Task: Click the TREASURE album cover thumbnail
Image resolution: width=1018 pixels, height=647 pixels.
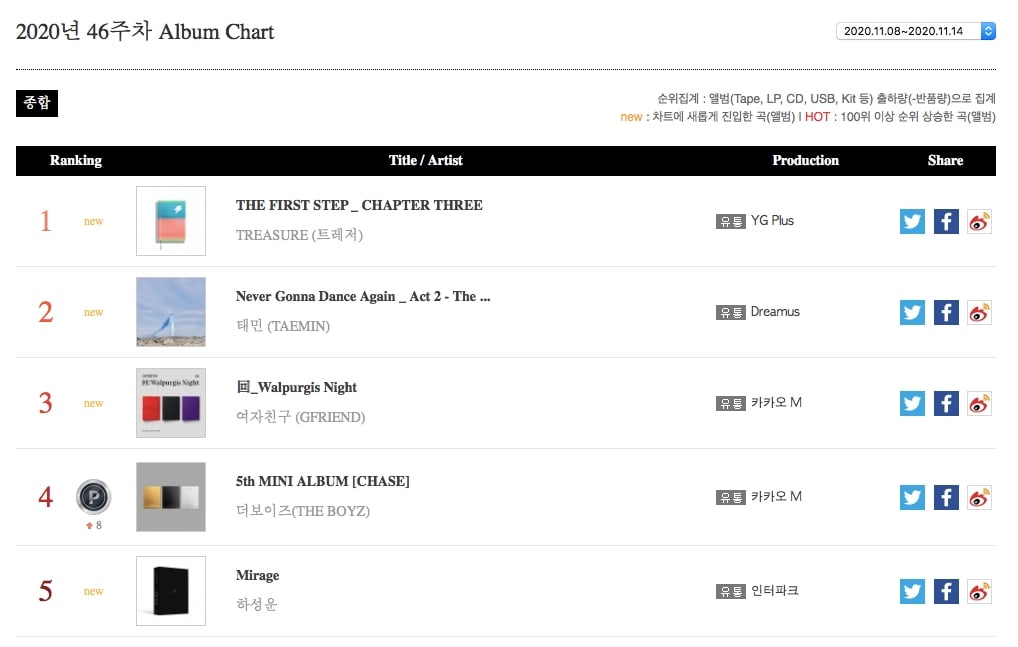Action: coord(171,221)
